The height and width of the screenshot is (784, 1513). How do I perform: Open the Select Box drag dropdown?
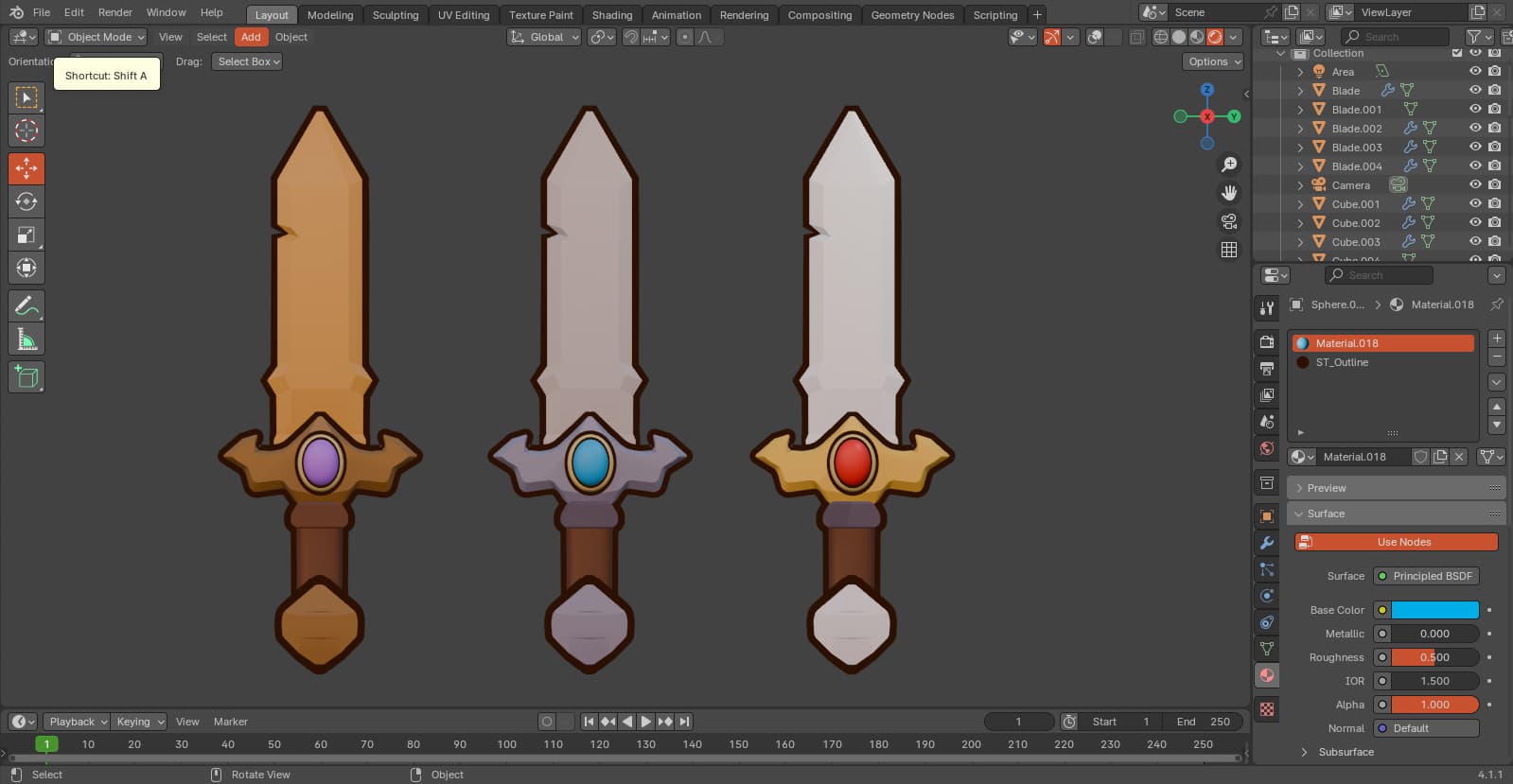click(x=247, y=61)
